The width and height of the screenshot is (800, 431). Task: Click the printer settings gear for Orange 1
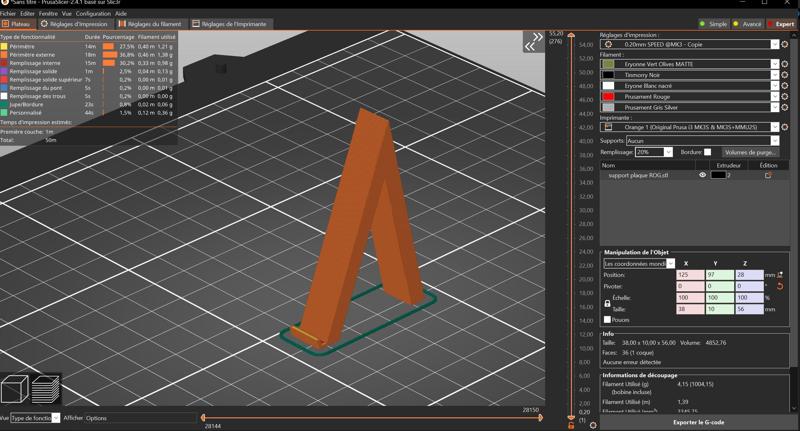(785, 128)
